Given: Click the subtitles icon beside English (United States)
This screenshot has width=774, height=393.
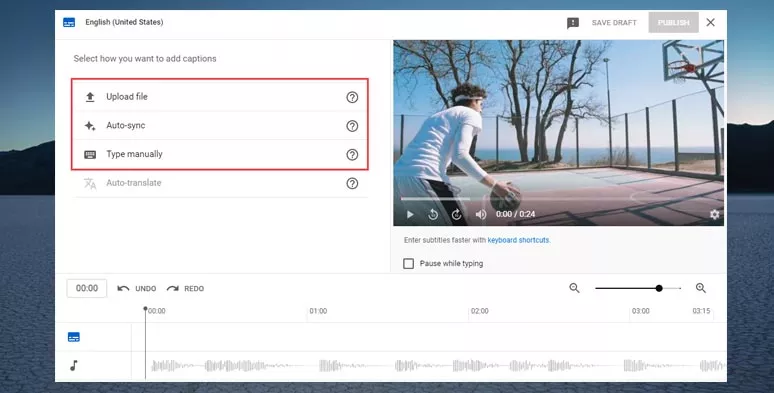Looking at the screenshot, I should (69, 22).
